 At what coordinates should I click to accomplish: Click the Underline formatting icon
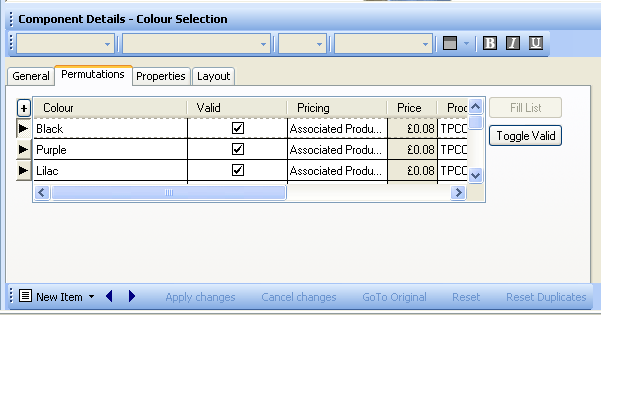tap(536, 43)
